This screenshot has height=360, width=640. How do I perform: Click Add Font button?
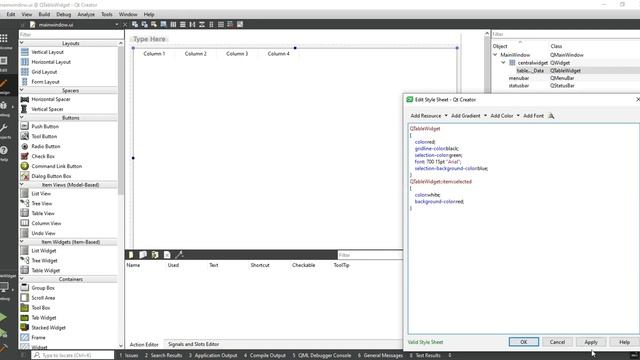coord(533,116)
